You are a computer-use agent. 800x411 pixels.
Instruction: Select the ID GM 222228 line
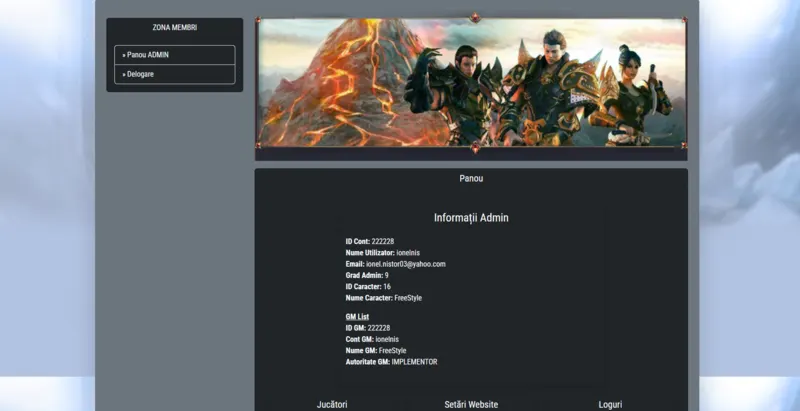point(368,328)
